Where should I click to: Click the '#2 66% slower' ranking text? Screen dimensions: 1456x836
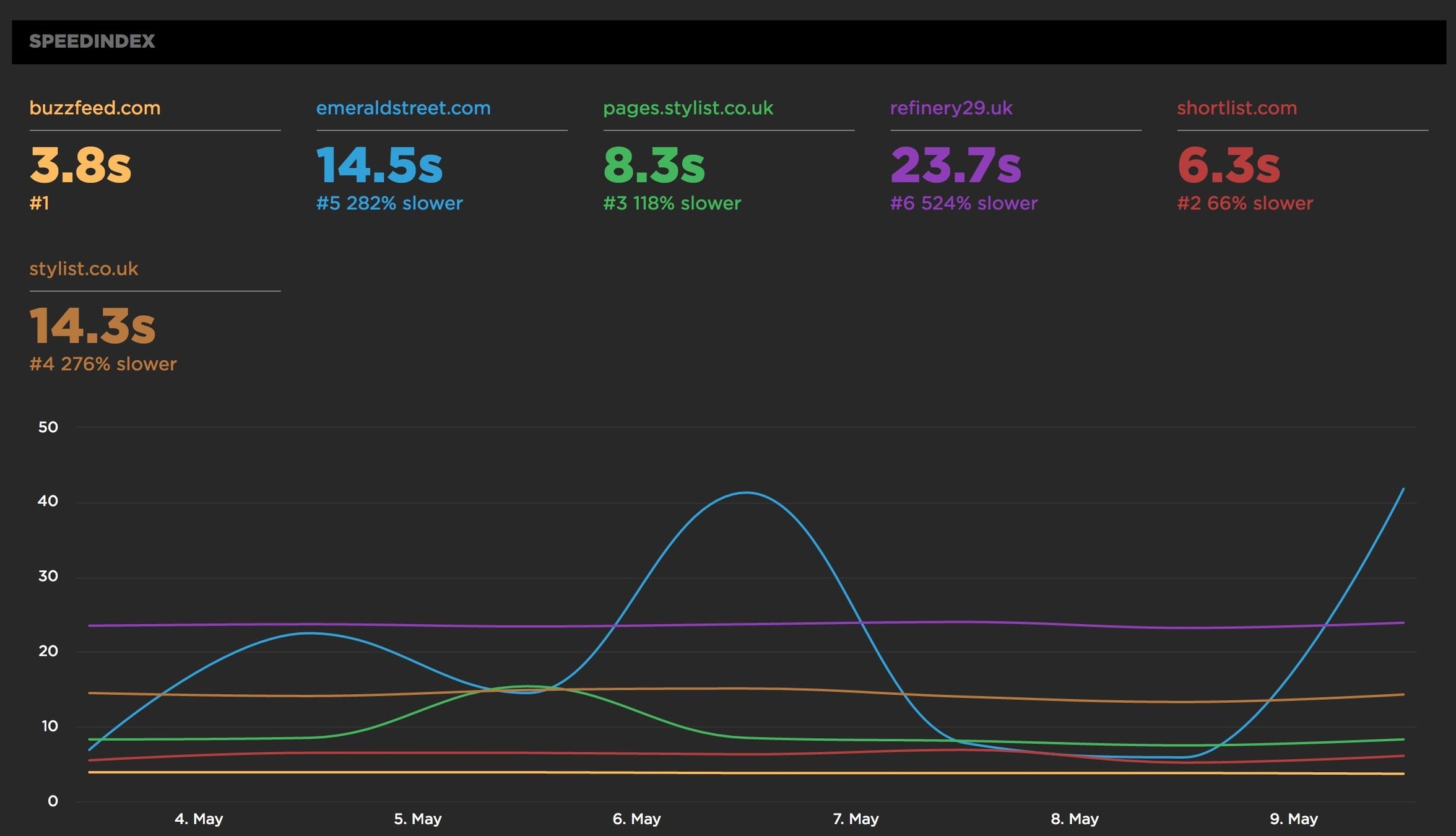pos(1244,203)
